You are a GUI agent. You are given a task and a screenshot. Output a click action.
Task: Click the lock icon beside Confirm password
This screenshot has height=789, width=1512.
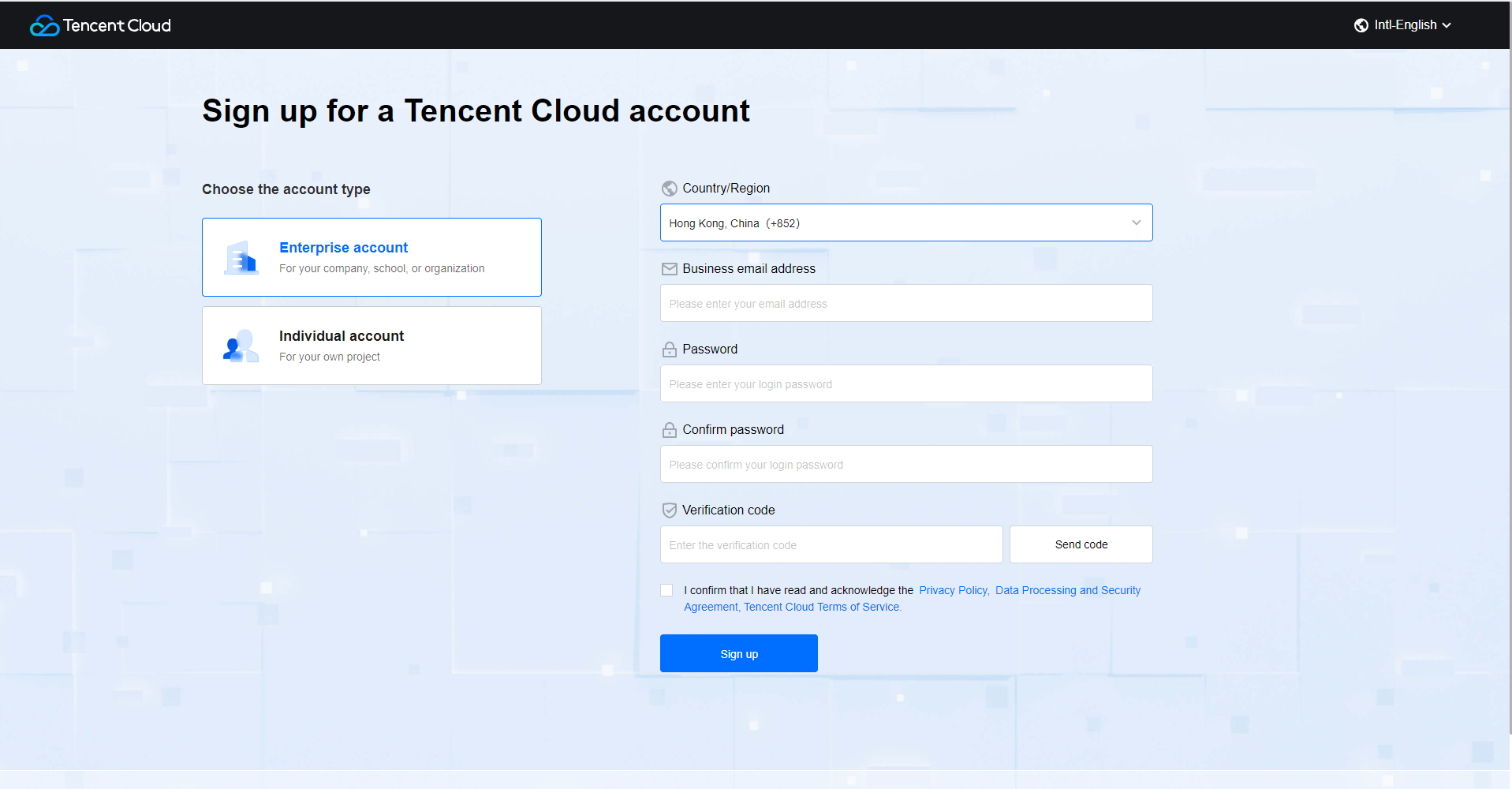coord(669,430)
